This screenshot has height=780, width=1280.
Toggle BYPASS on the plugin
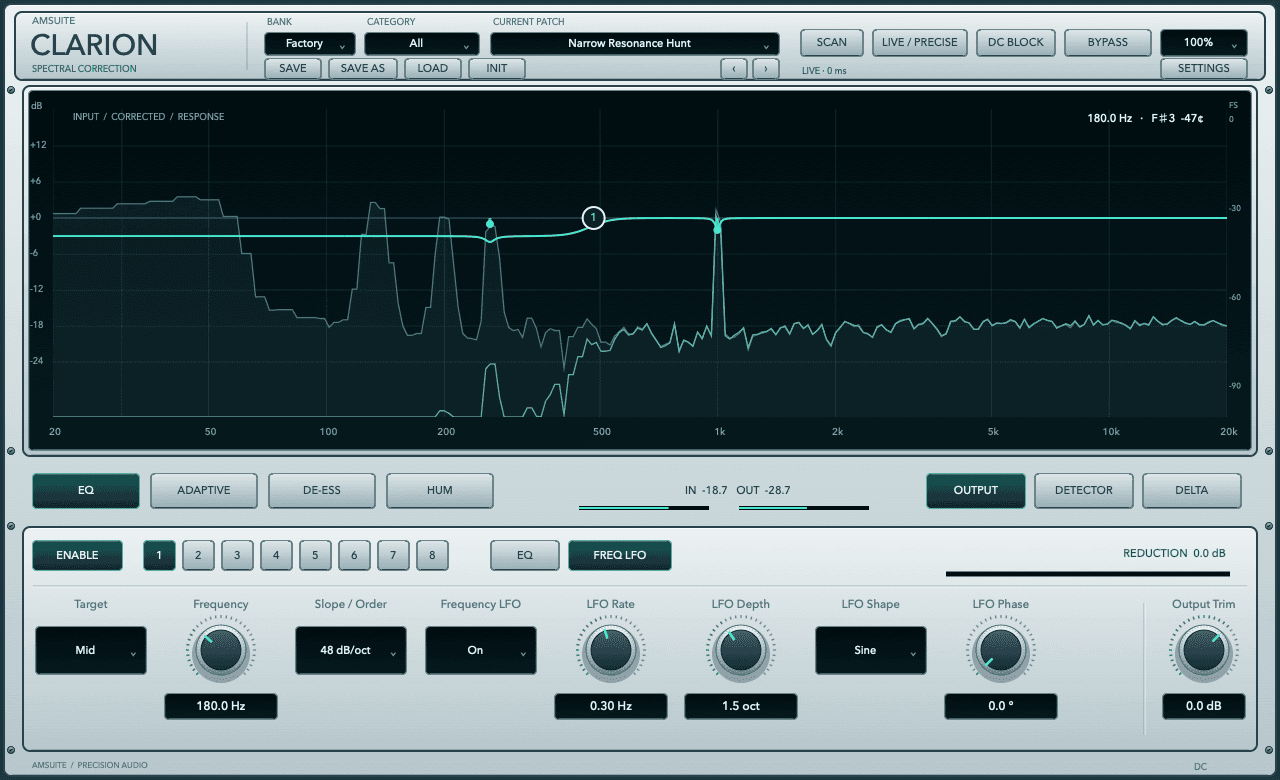tap(1107, 42)
